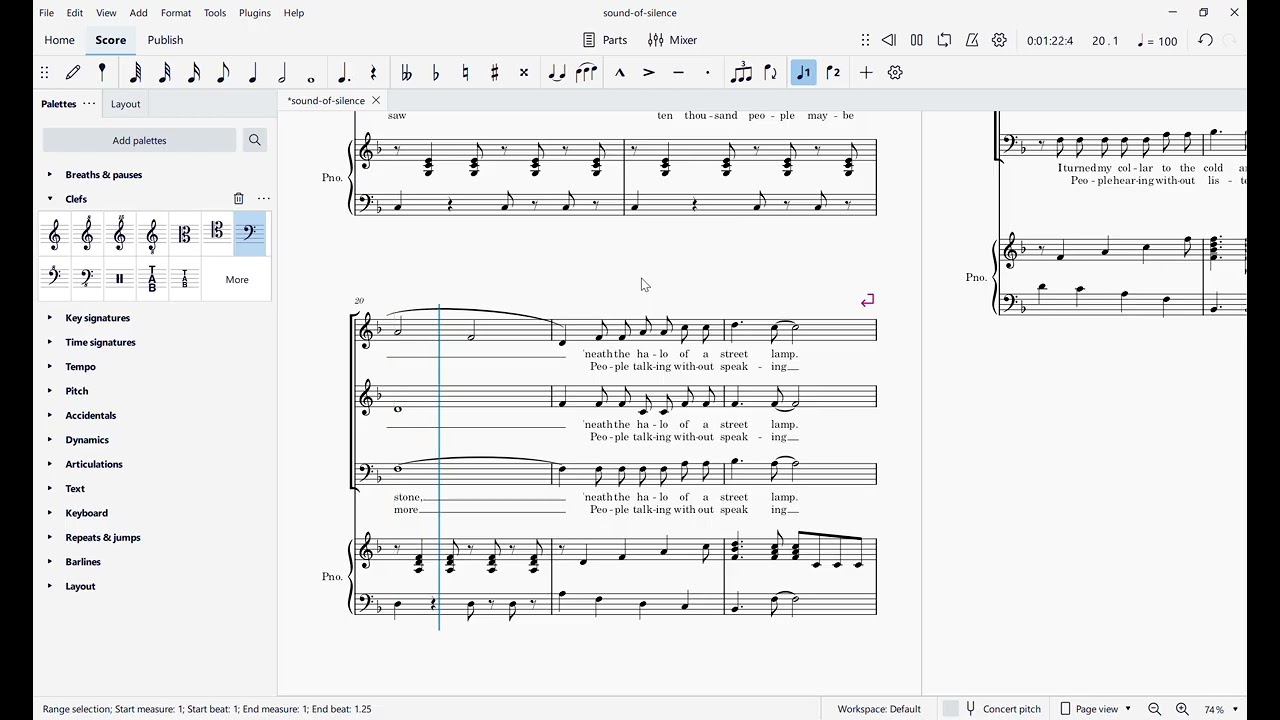Image resolution: width=1280 pixels, height=720 pixels.
Task: Toggle loop playback
Action: point(944,41)
